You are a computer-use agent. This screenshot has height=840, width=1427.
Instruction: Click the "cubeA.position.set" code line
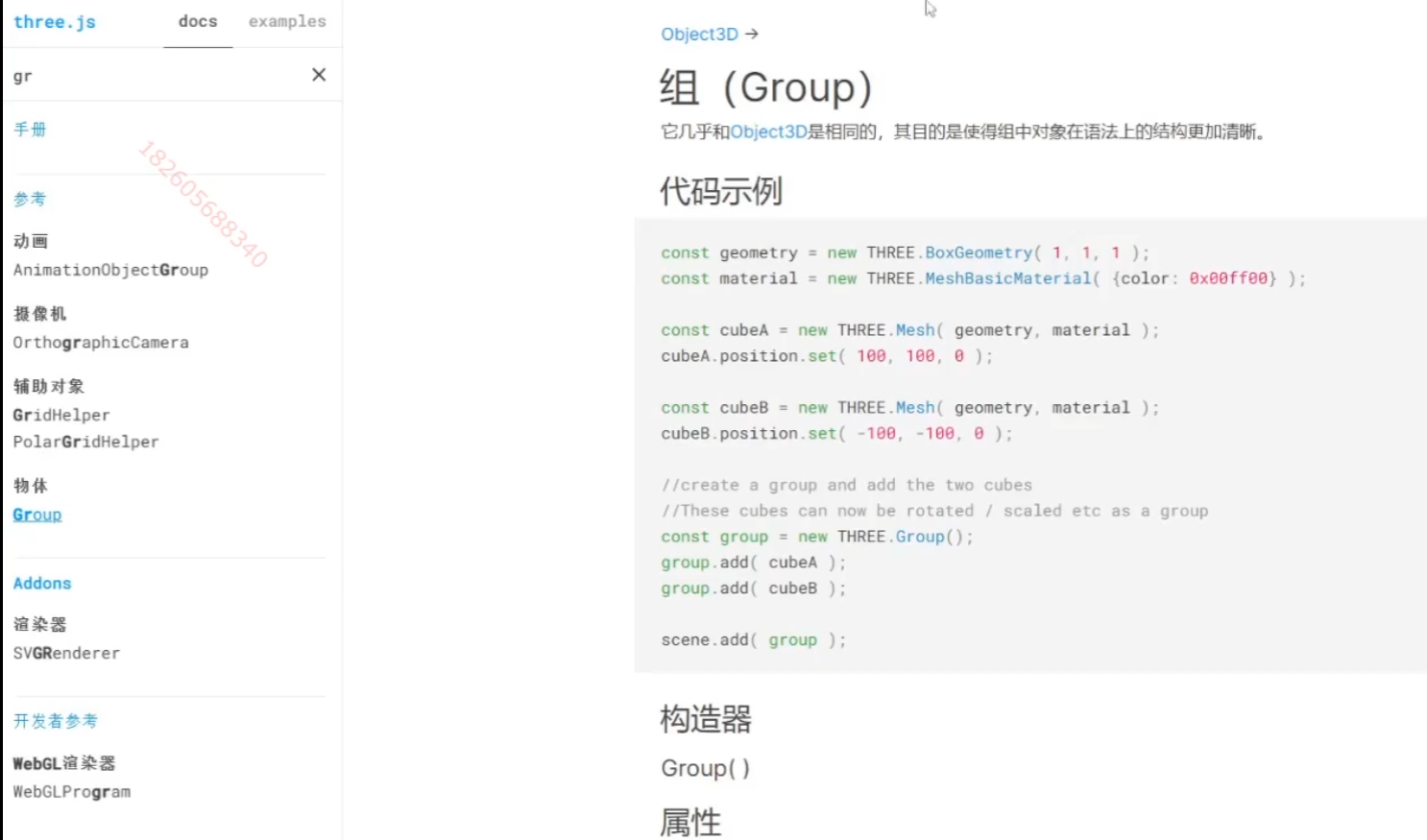pos(827,356)
